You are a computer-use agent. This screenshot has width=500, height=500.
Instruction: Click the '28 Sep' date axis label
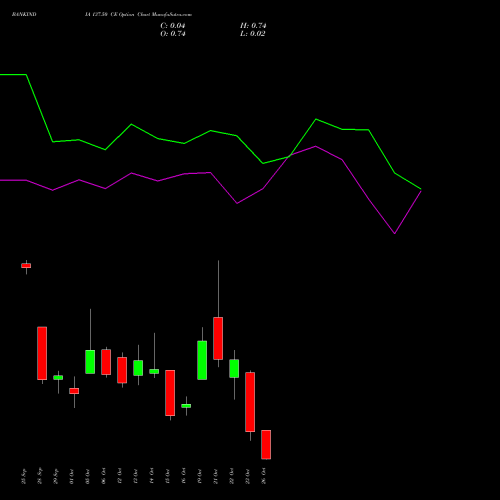(40, 476)
